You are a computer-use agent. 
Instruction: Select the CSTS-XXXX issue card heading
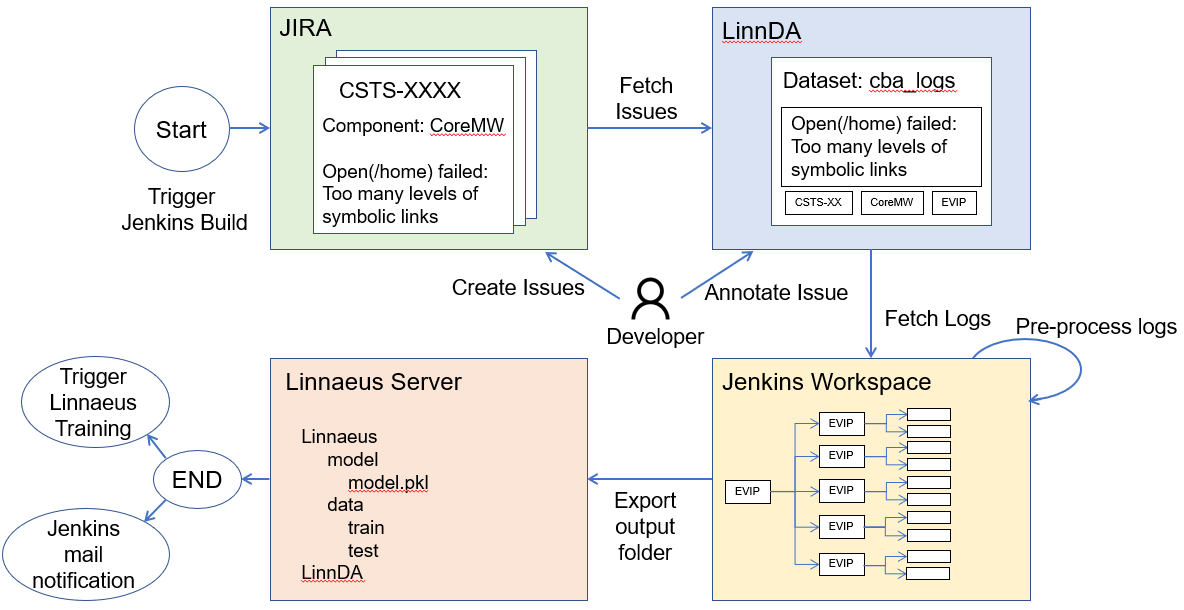click(399, 91)
